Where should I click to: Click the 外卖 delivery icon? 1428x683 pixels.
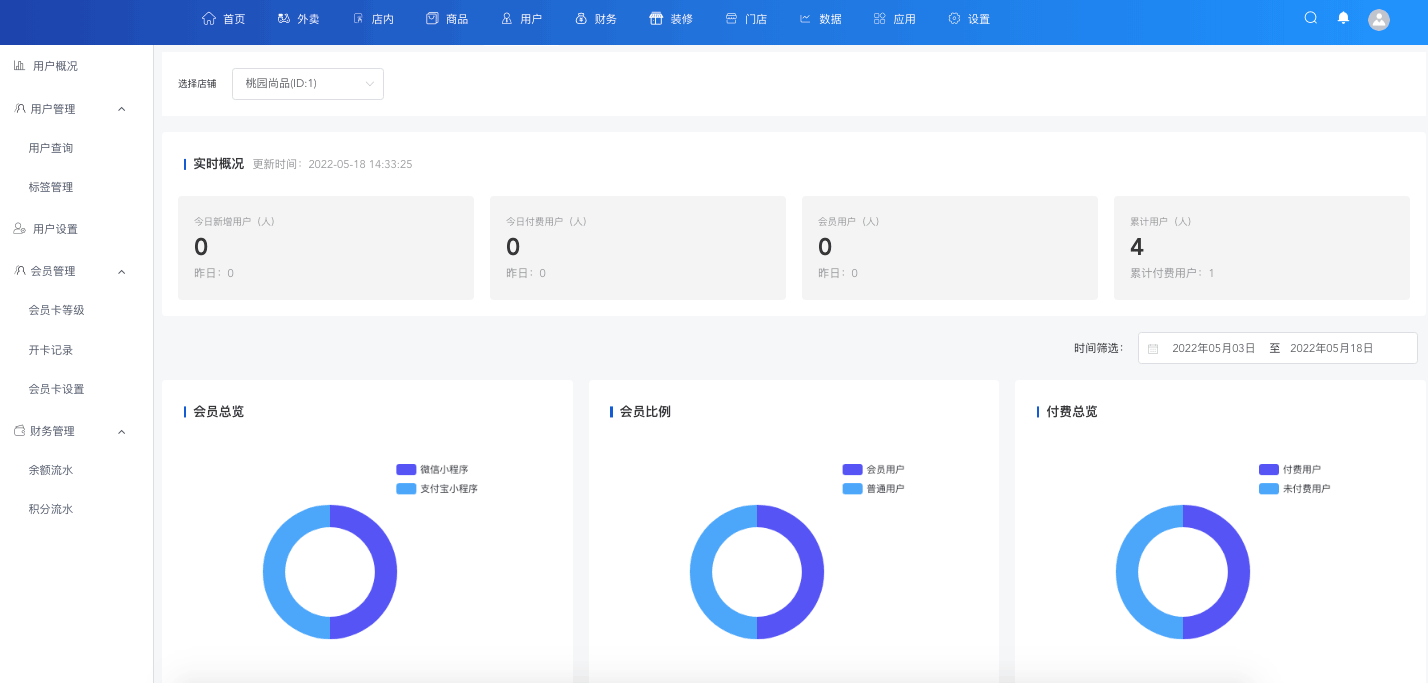point(284,18)
